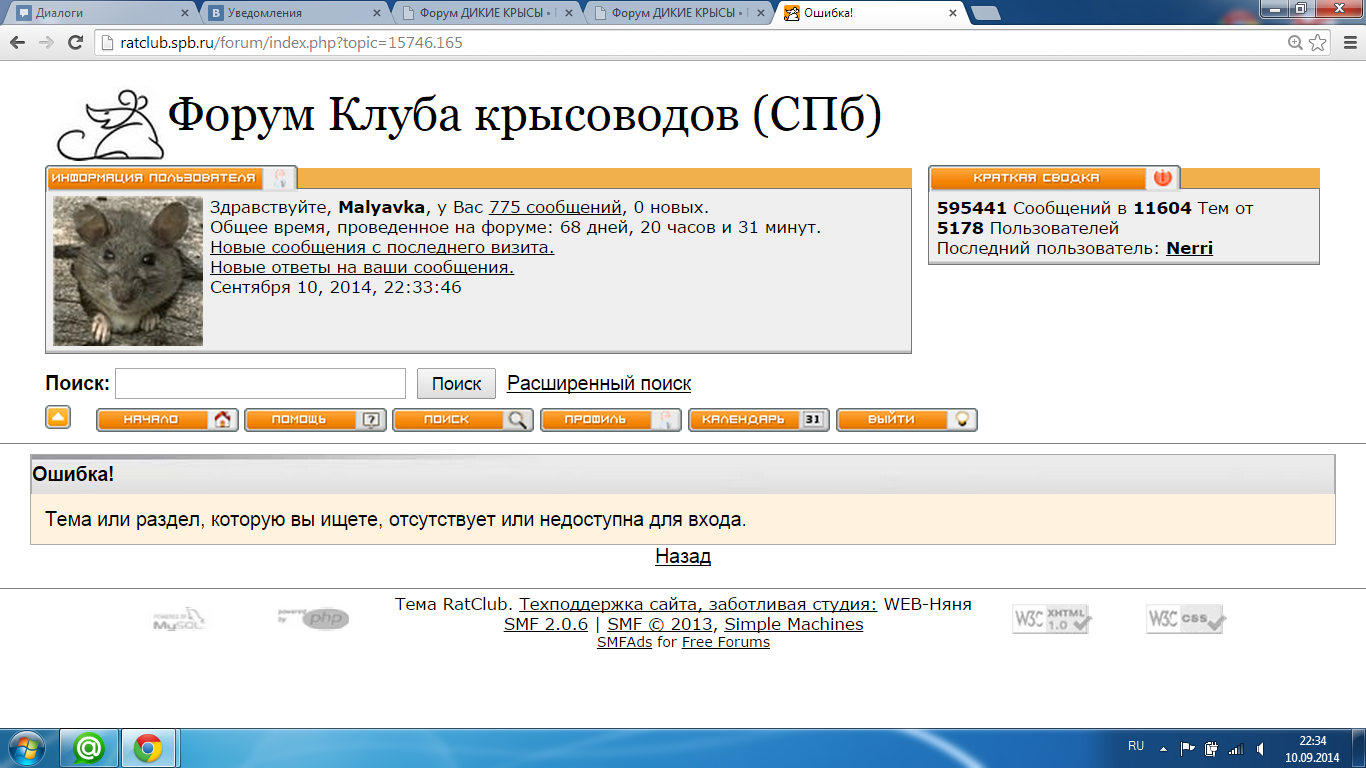This screenshot has height=768, width=1366.
Task: Open the Расширенный поиск link
Action: point(598,384)
